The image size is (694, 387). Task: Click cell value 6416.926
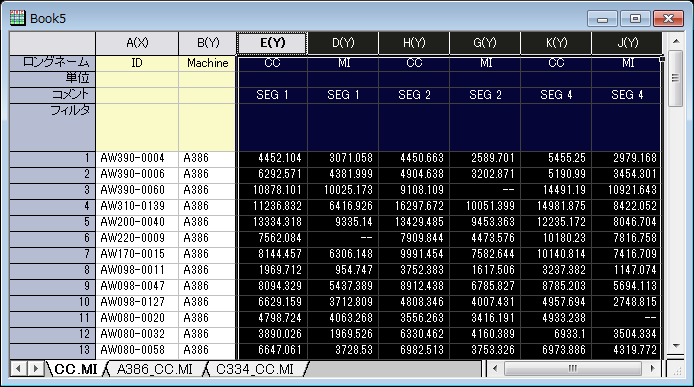[343, 206]
